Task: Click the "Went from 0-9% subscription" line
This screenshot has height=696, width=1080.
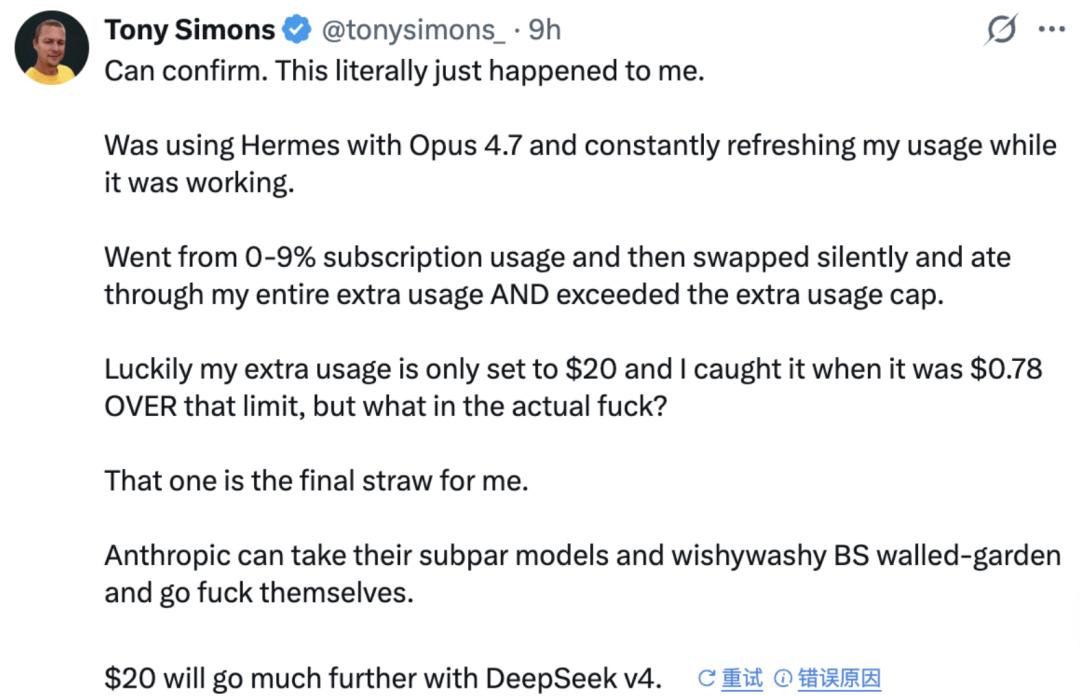Action: tap(557, 258)
